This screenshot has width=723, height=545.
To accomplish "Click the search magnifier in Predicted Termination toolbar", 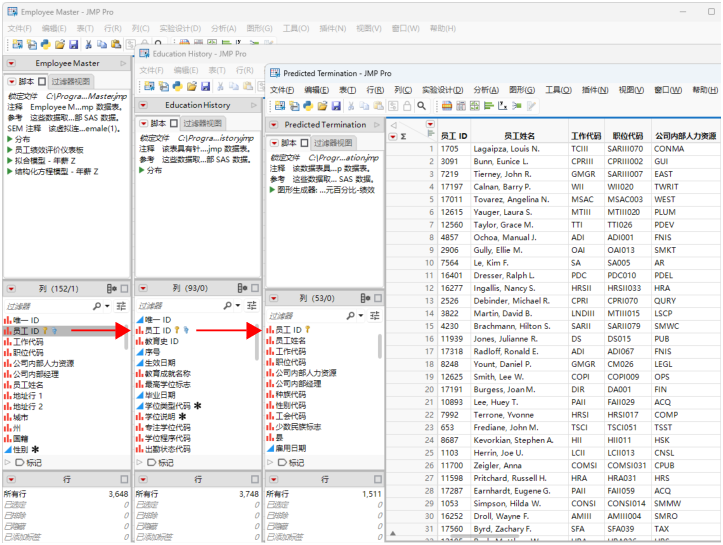I will coord(421,106).
